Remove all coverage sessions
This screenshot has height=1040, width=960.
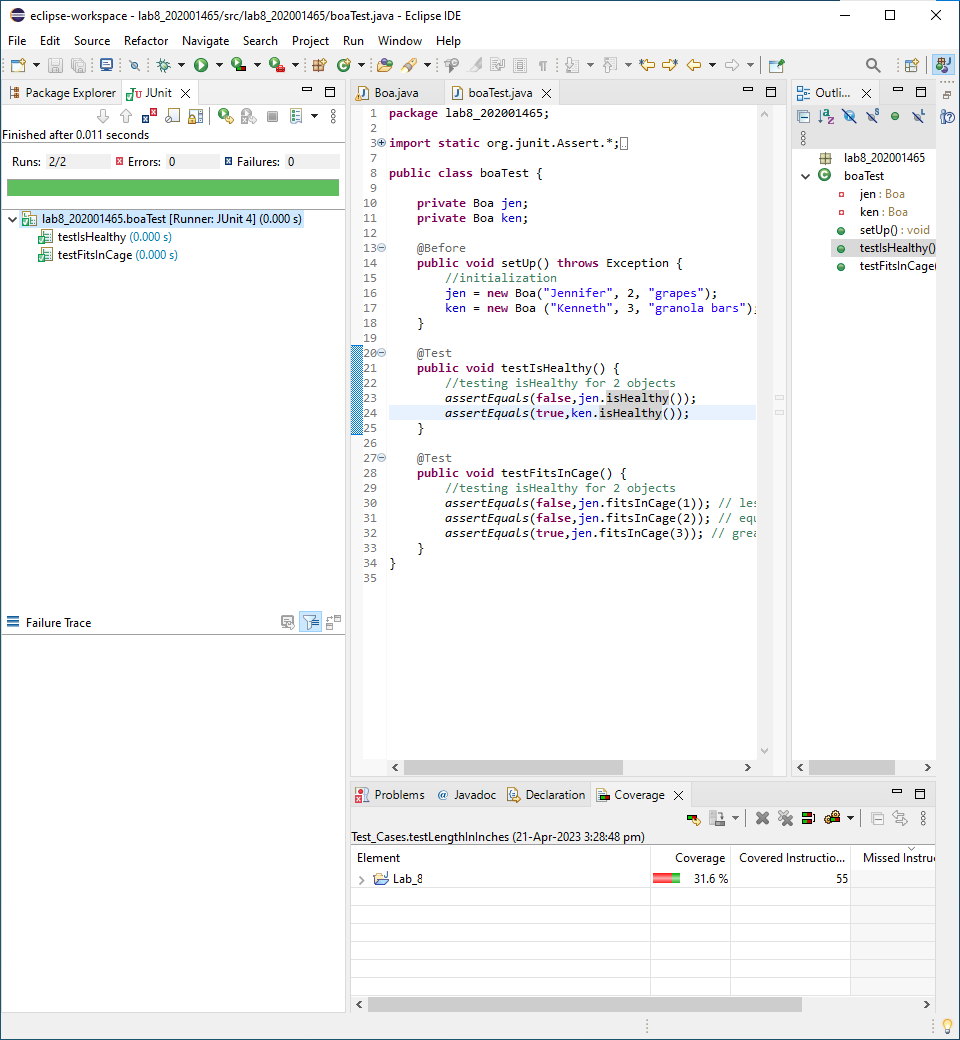pos(784,819)
